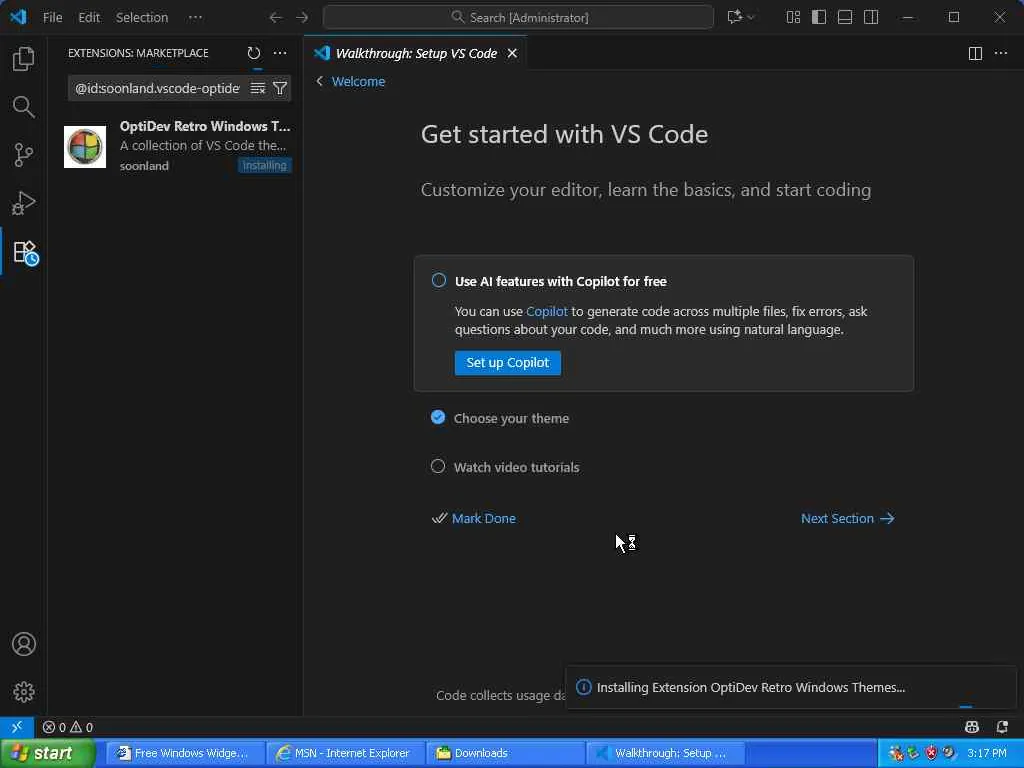
Task: Switch to Free Windows Widgets taskbar window
Action: click(x=185, y=753)
